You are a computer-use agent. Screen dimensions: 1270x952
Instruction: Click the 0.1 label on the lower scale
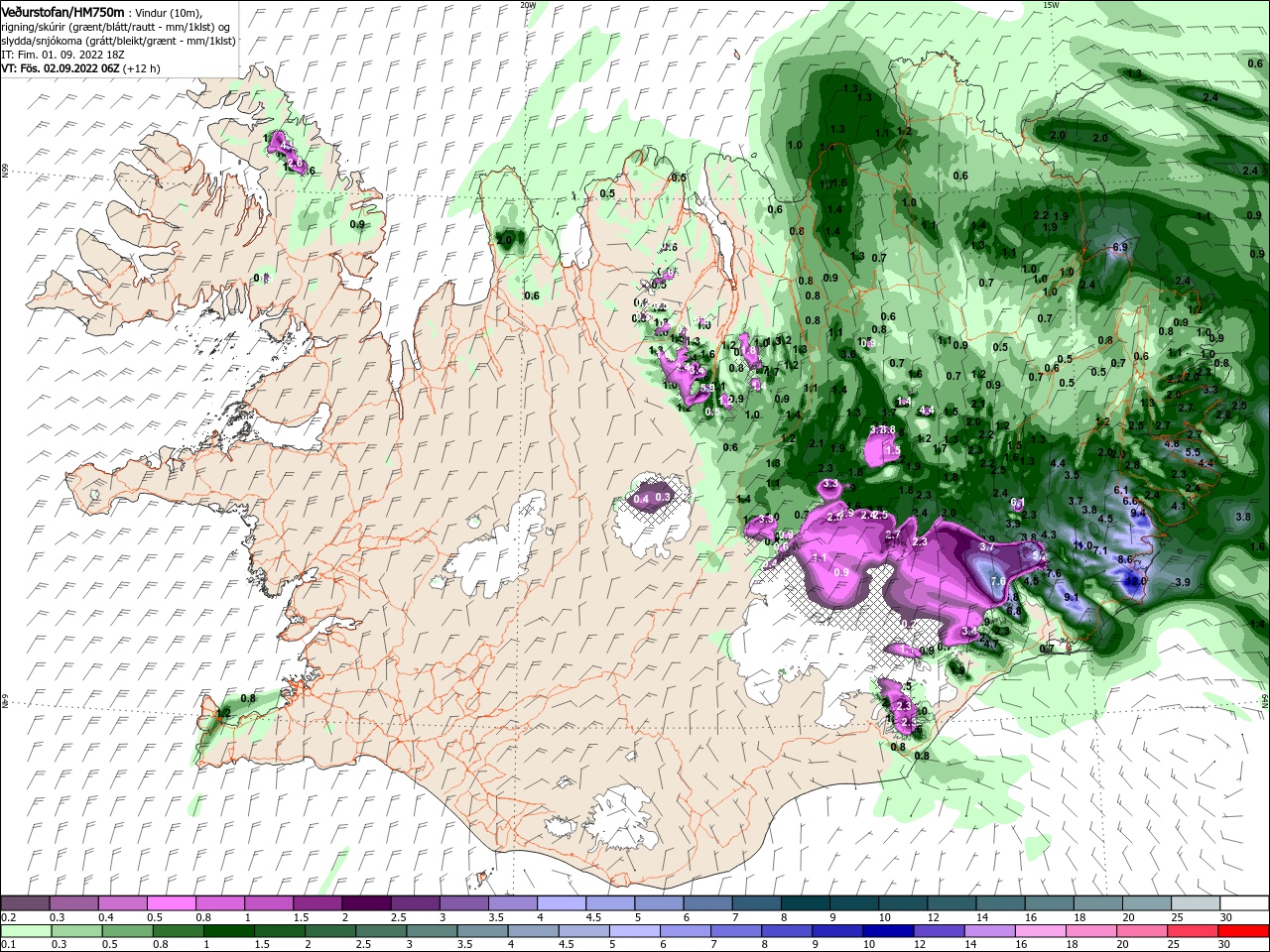(8, 945)
